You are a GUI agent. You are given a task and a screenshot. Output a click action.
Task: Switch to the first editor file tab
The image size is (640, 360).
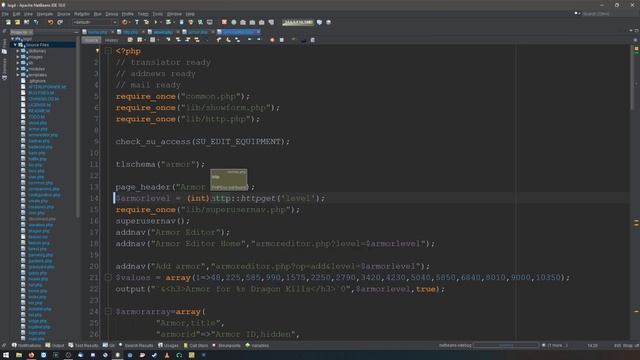point(97,32)
